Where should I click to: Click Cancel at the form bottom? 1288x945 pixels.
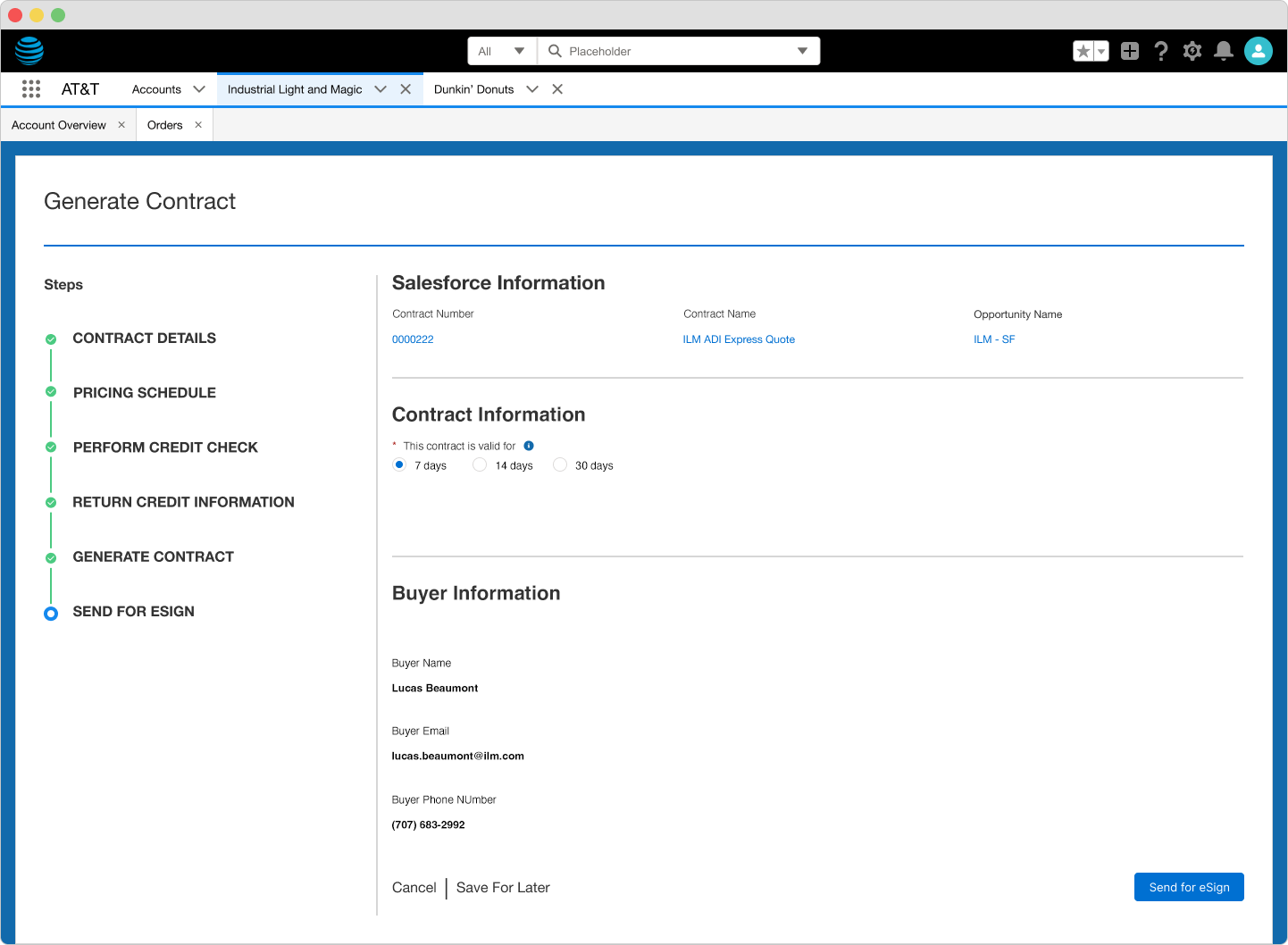click(414, 887)
